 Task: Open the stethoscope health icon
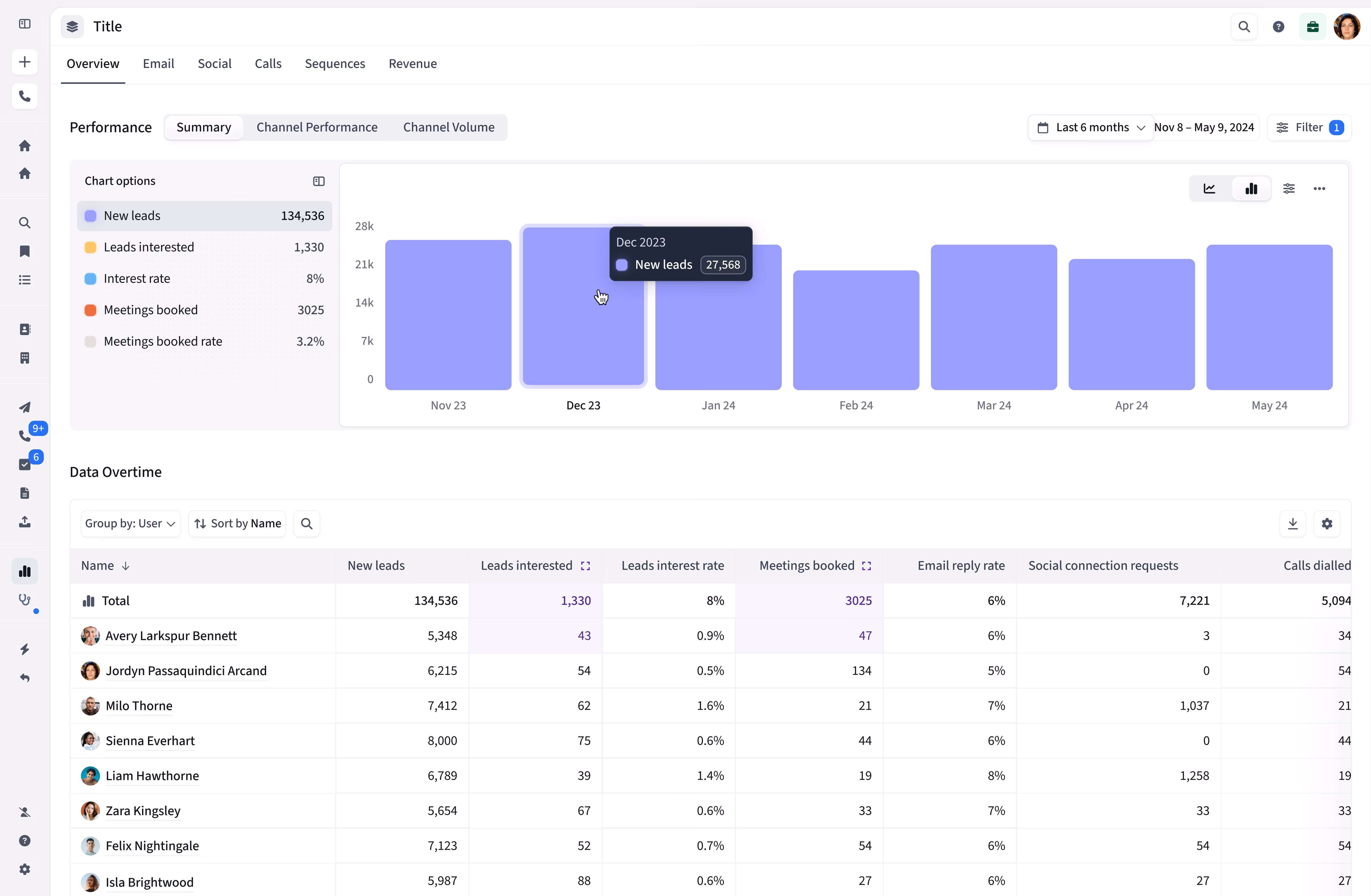pos(25,600)
